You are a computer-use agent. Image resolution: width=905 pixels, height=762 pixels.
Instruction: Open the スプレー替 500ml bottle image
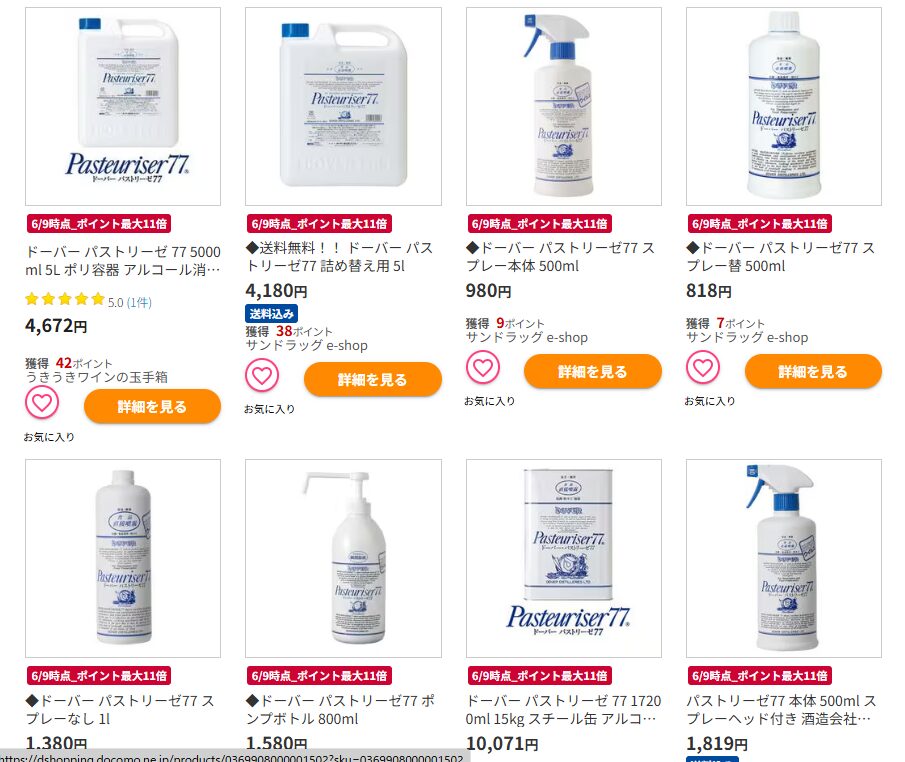click(x=784, y=106)
